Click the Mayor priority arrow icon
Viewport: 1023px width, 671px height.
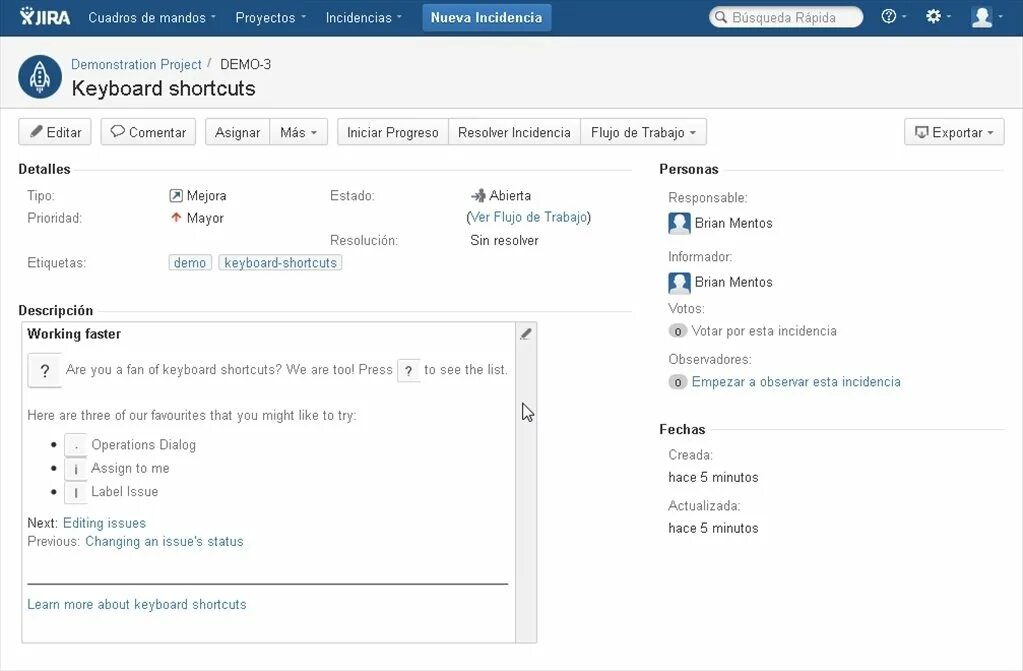click(x=176, y=217)
